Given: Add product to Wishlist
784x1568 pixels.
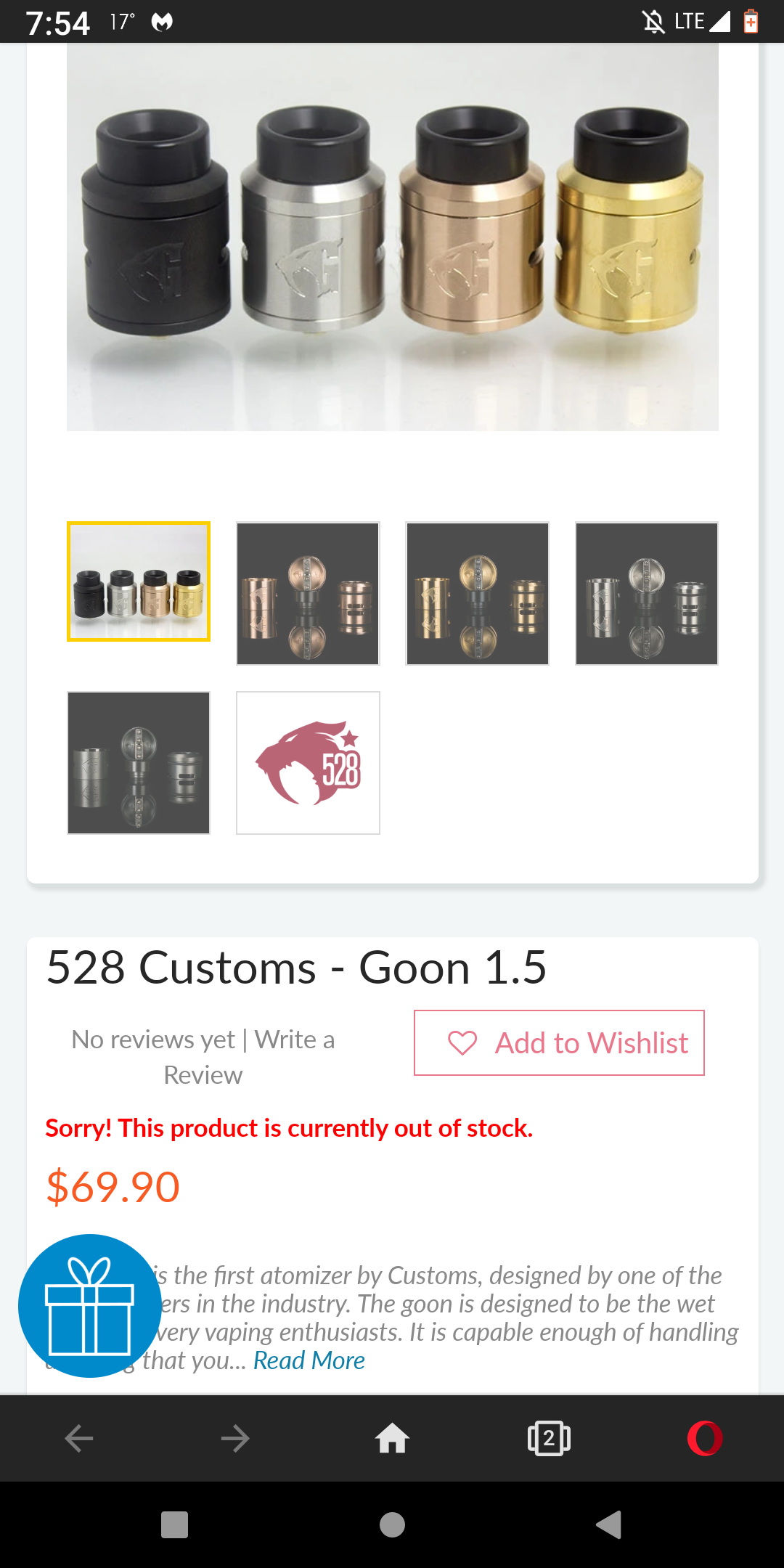Looking at the screenshot, I should (x=590, y=1043).
